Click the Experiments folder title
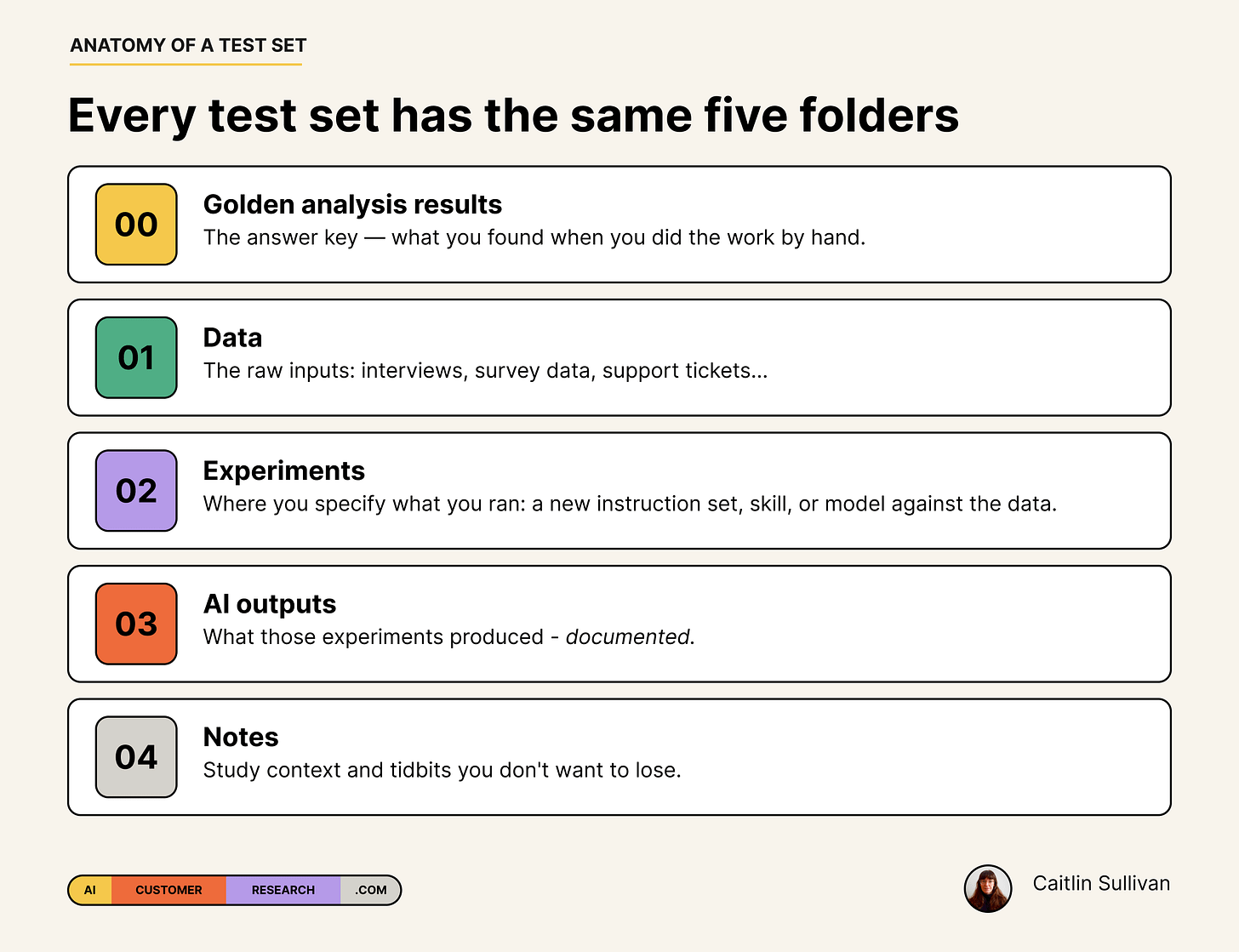 point(284,470)
